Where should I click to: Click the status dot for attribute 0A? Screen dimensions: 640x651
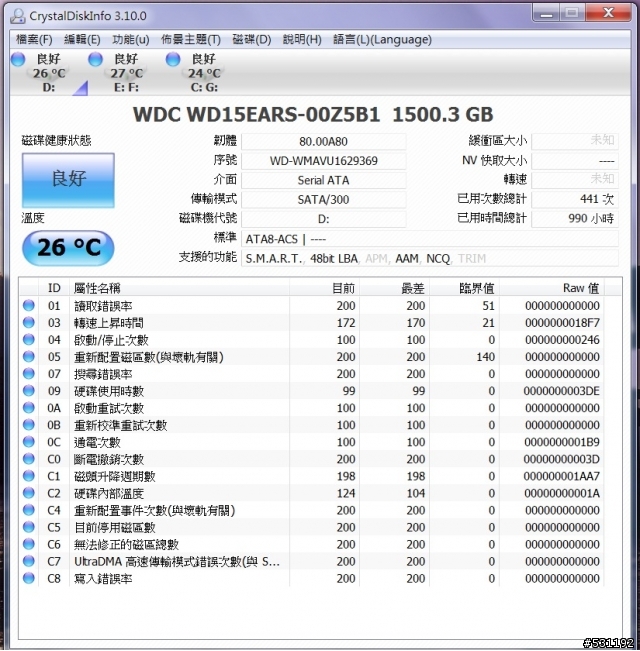pos(29,408)
